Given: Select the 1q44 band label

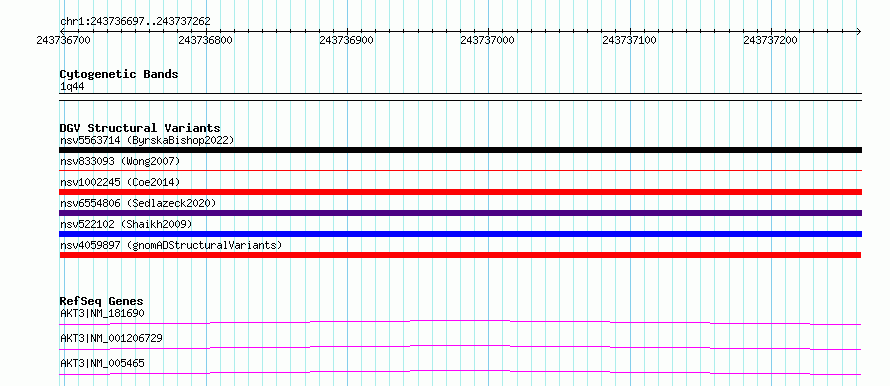Looking at the screenshot, I should [72, 86].
